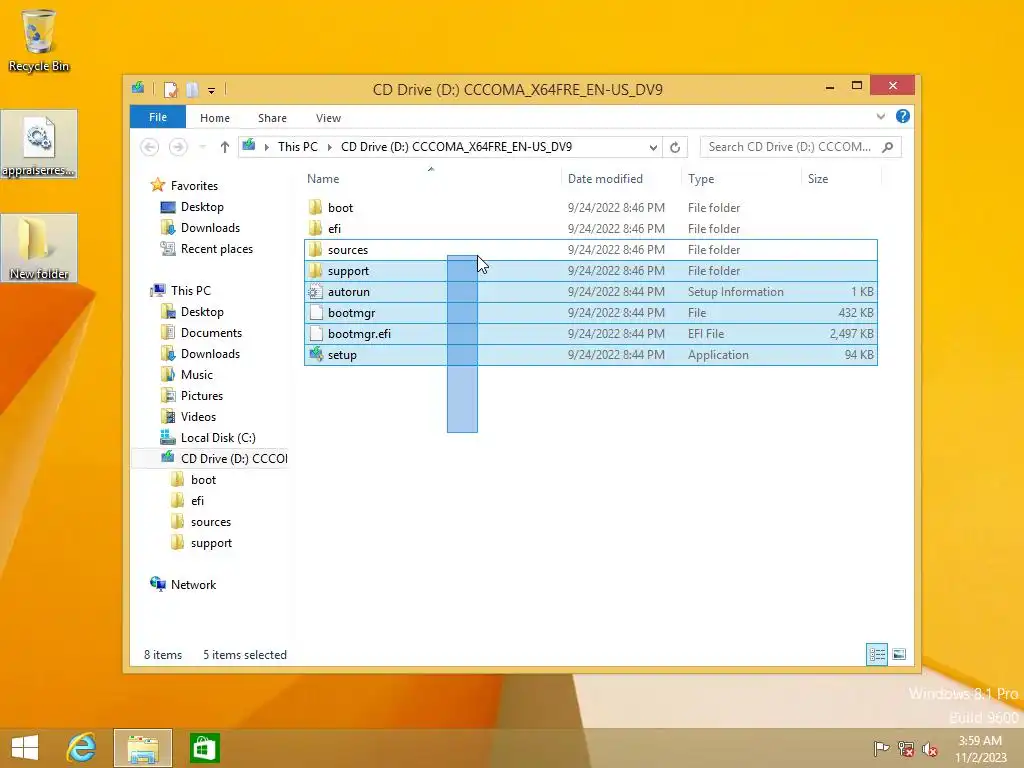Open recent locations dropdown arrow
1024x768 pixels.
pyautogui.click(x=202, y=147)
